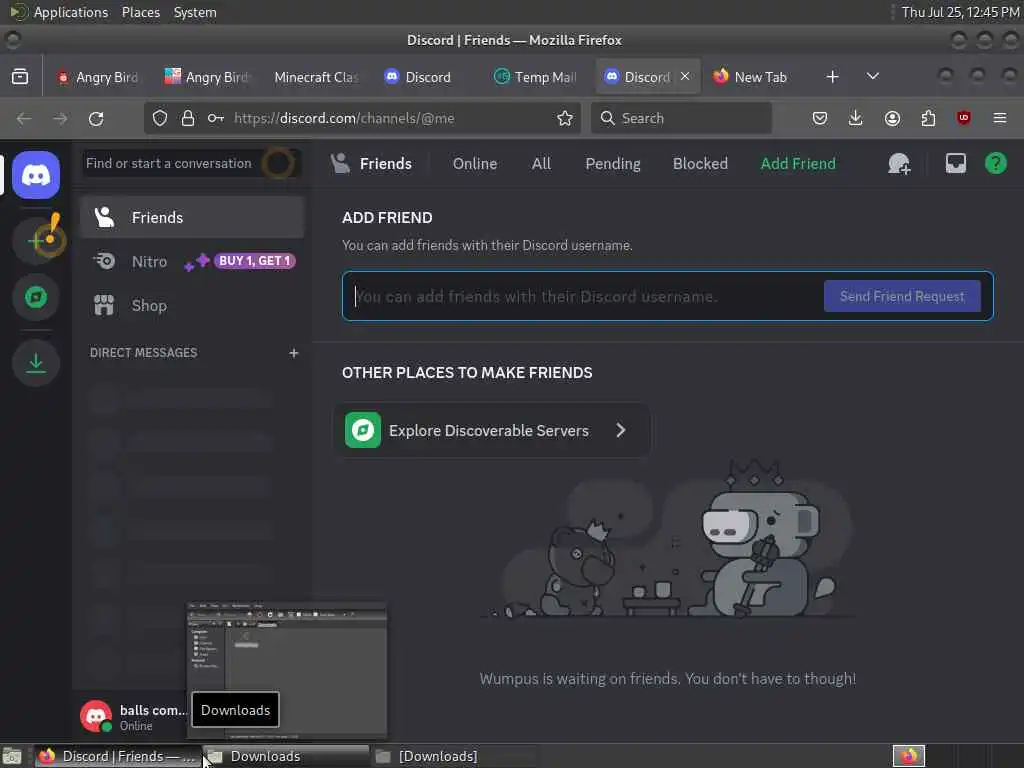This screenshot has height=768, width=1024.
Task: Click the Send Friend Request button
Action: click(902, 296)
